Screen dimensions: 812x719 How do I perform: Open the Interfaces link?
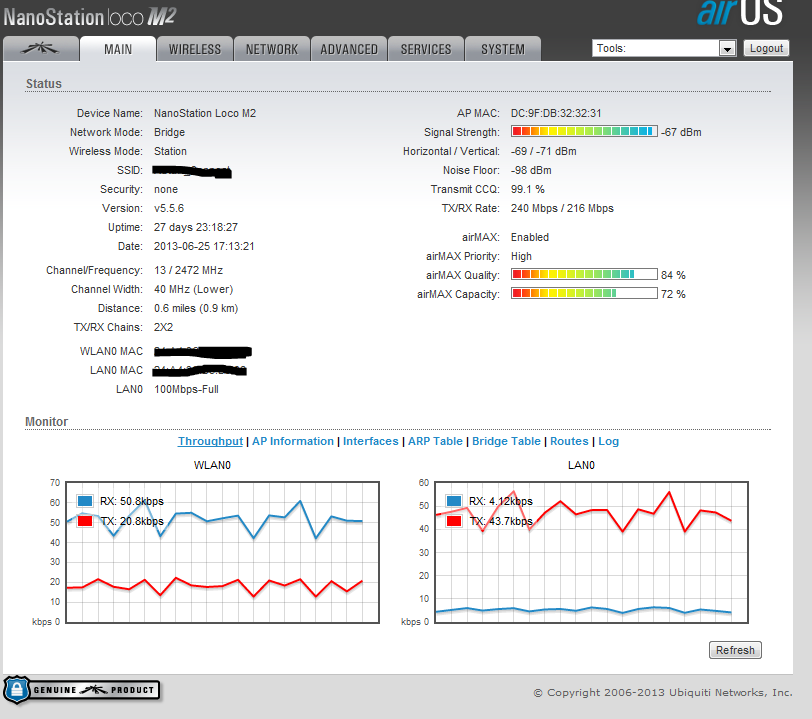pyautogui.click(x=371, y=441)
